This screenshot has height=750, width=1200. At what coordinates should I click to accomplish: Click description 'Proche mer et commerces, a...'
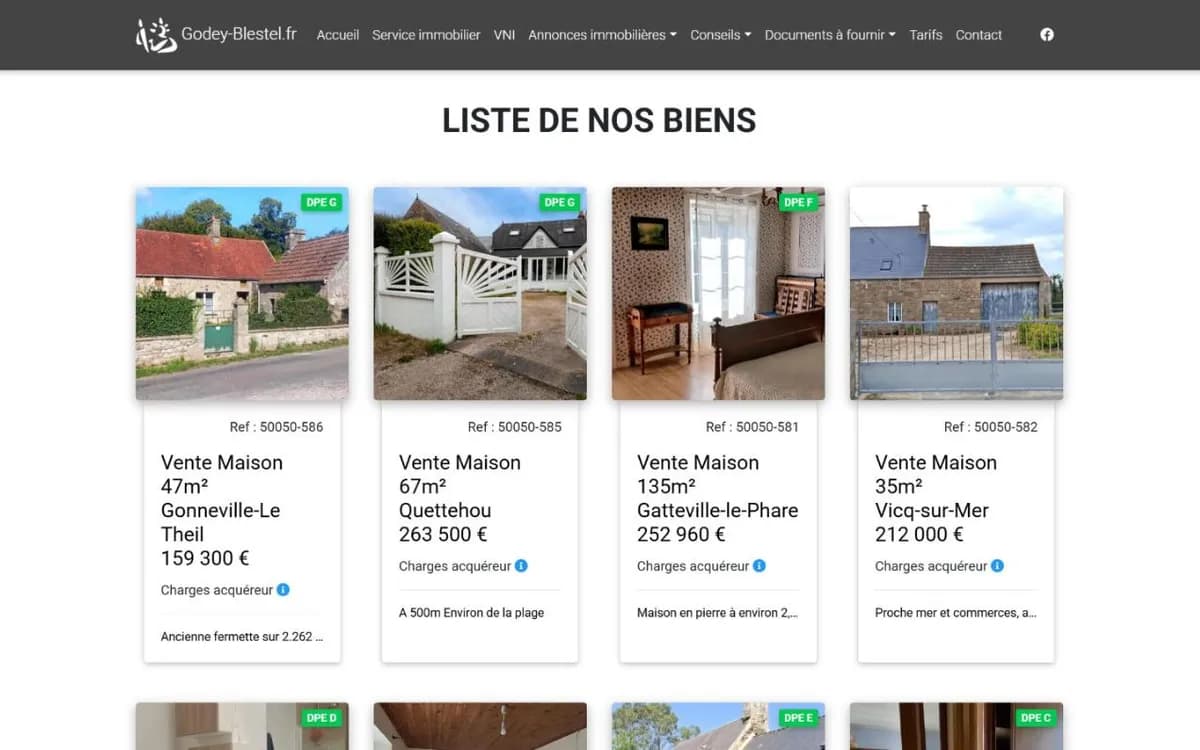[x=956, y=612]
